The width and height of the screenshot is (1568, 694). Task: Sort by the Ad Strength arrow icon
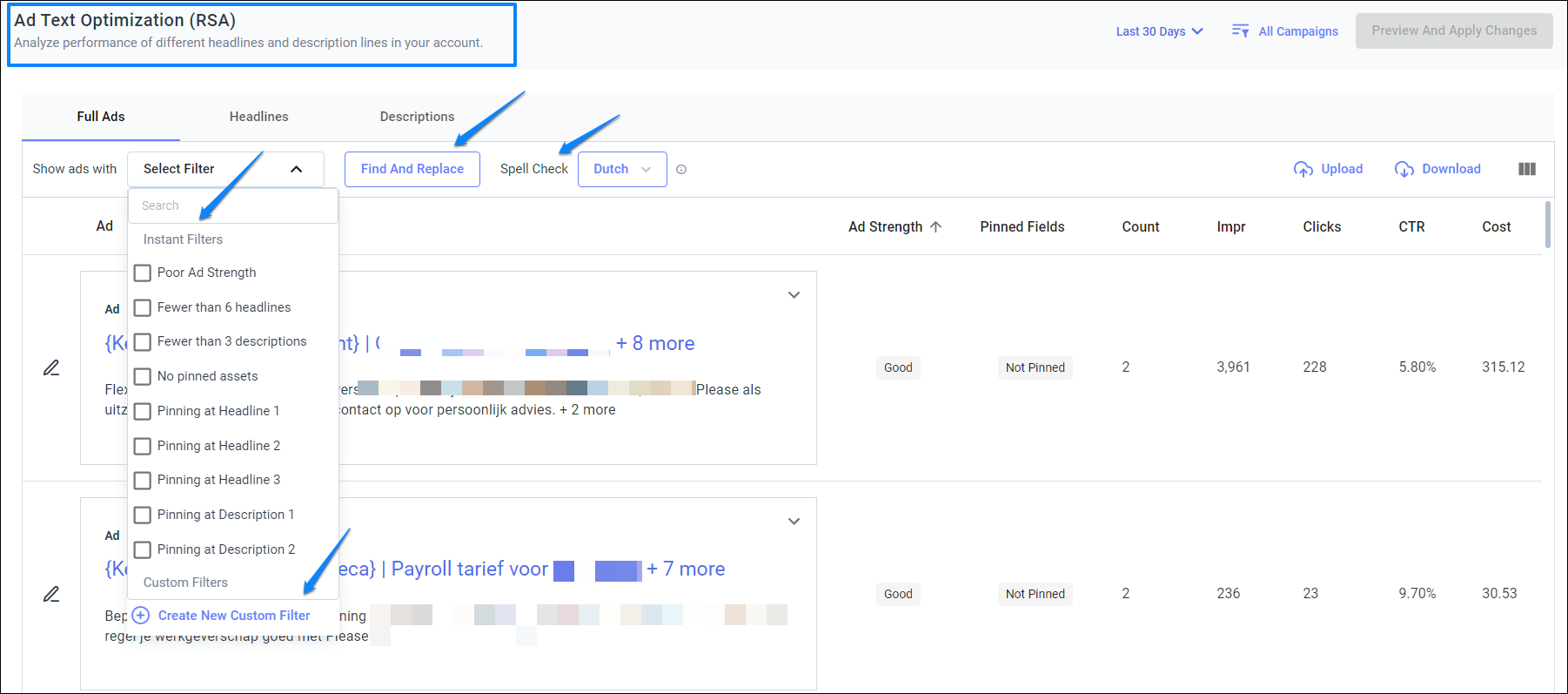[935, 226]
